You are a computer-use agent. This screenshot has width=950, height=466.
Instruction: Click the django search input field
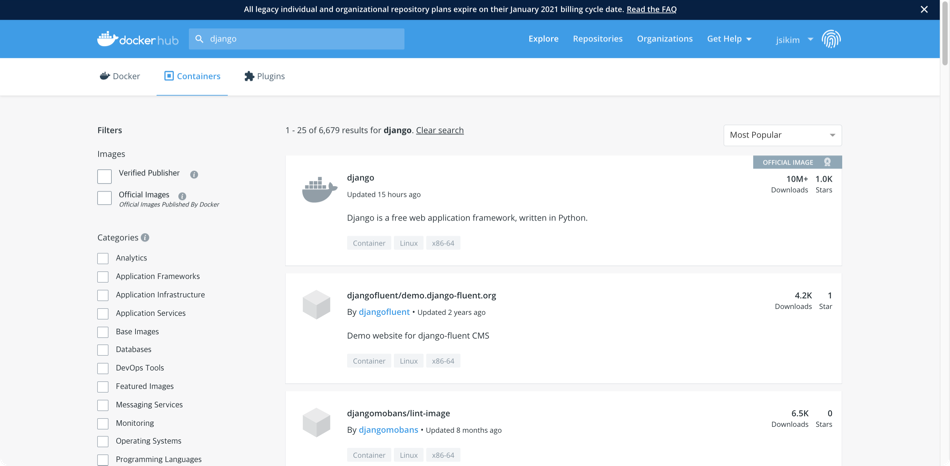[x=296, y=39]
